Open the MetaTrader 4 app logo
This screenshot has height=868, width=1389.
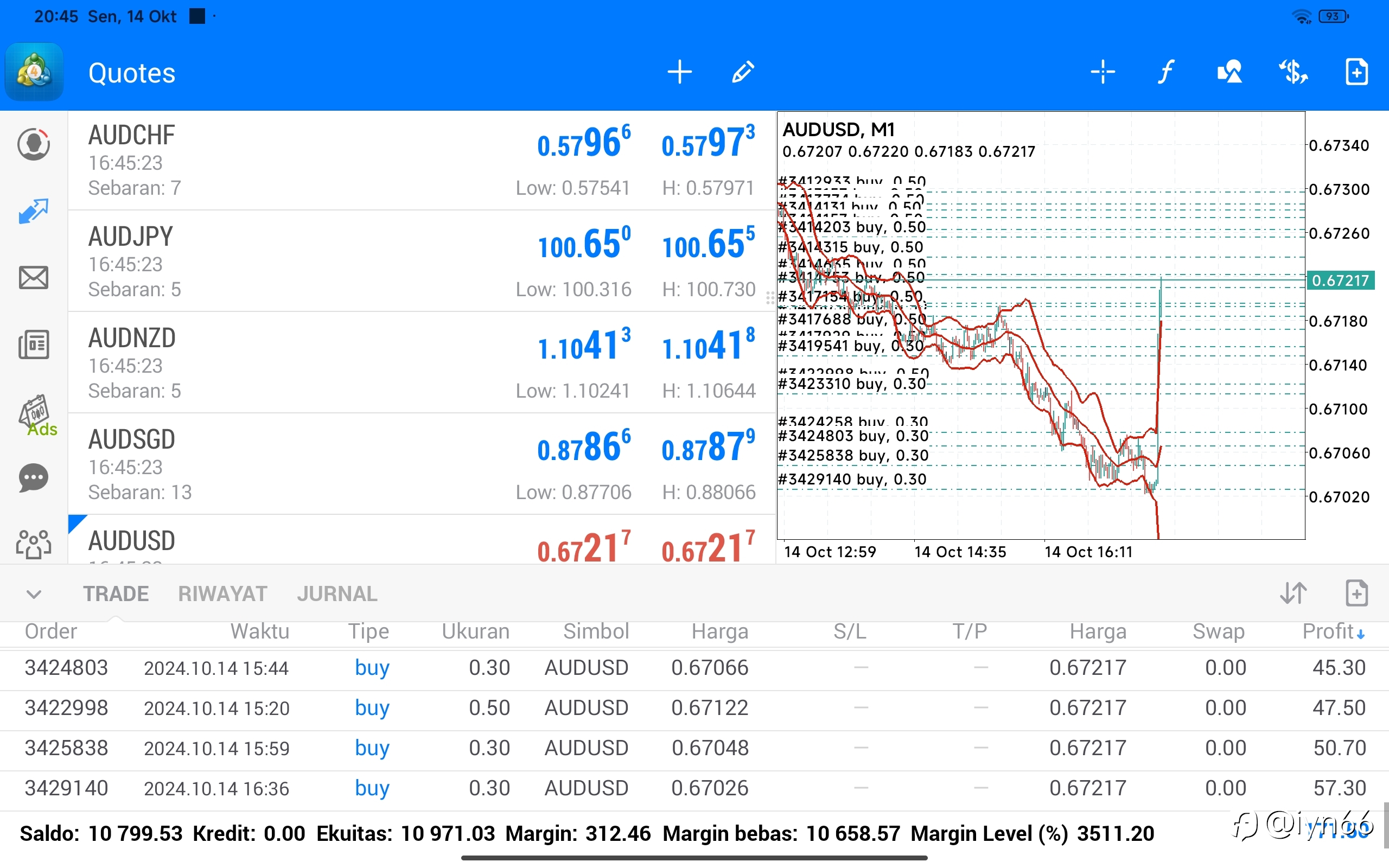click(34, 72)
